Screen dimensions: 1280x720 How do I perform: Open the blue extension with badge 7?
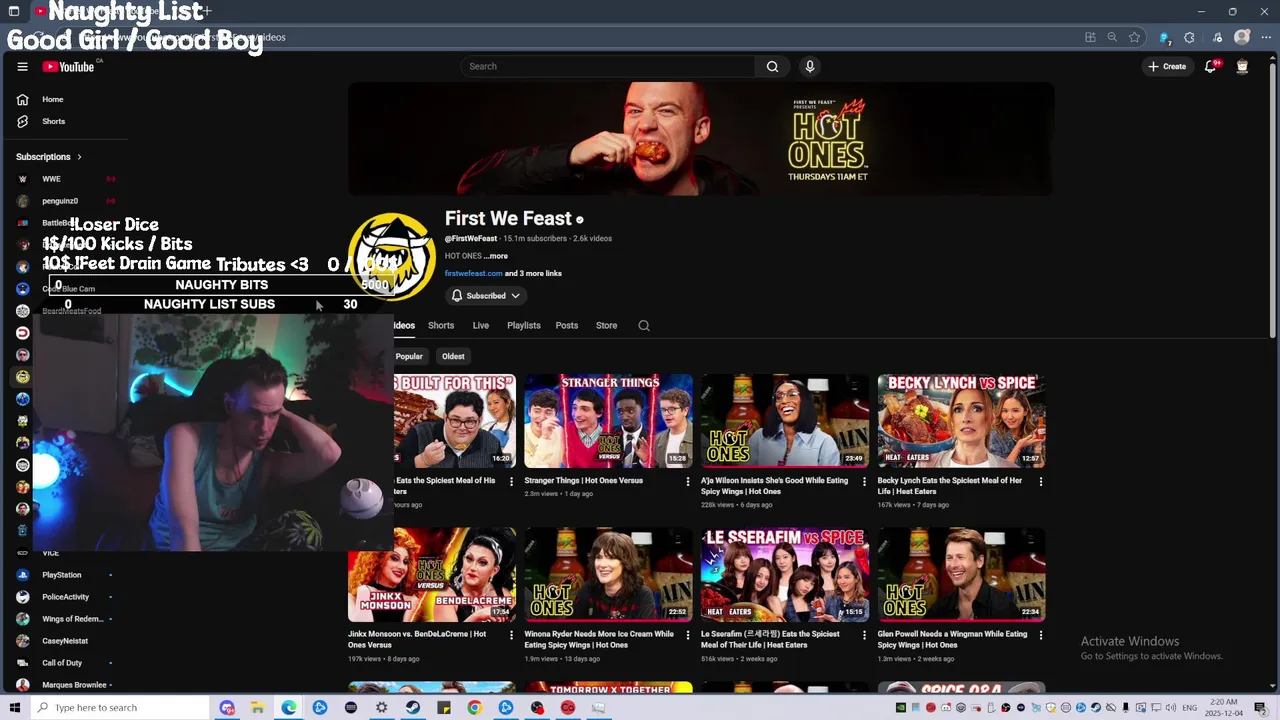point(1164,37)
